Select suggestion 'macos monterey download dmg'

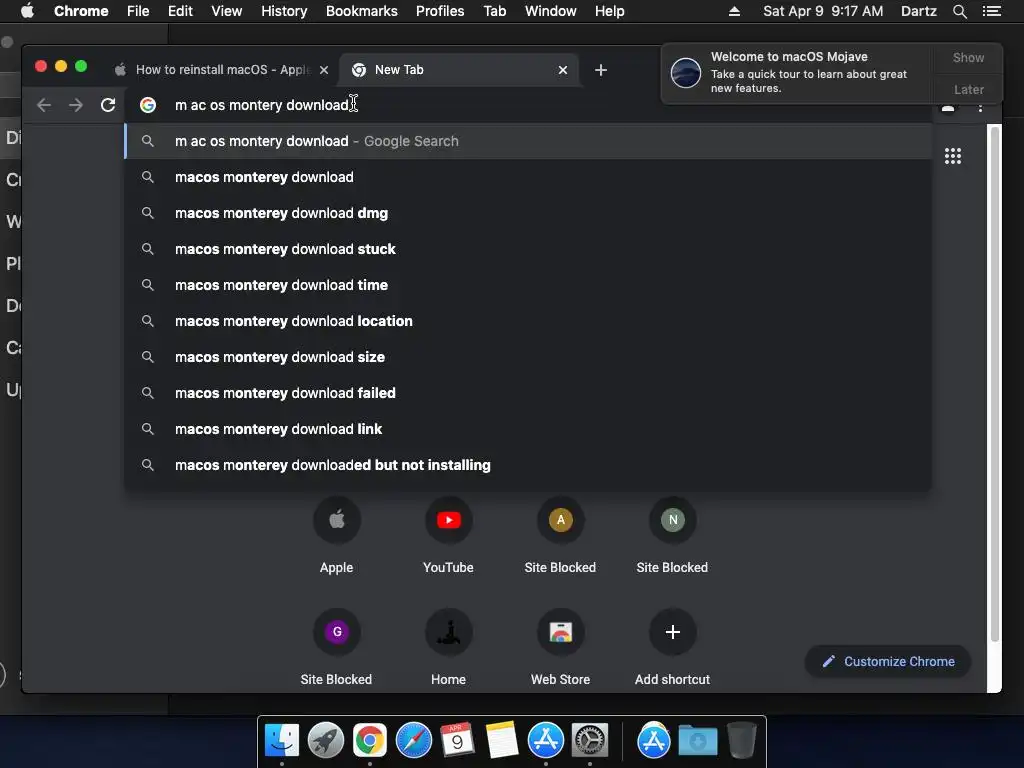click(528, 213)
